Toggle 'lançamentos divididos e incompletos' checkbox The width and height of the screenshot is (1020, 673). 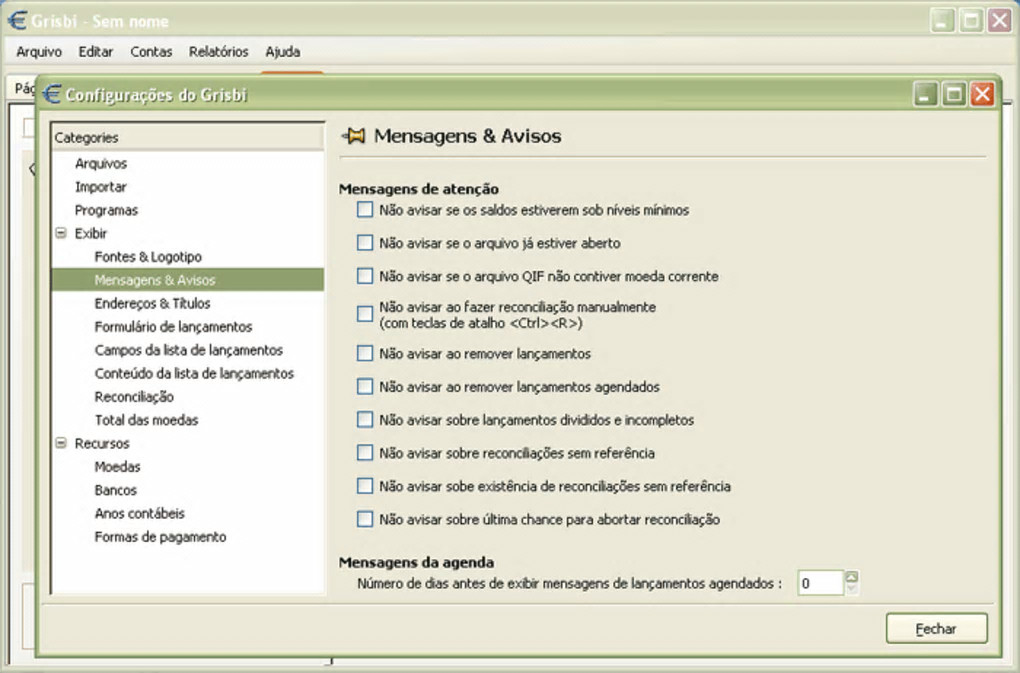pos(365,419)
